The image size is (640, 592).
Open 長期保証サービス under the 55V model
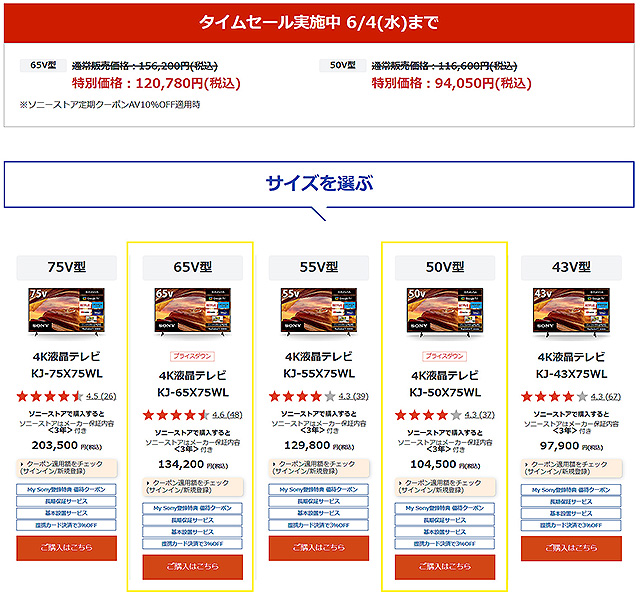pyautogui.click(x=319, y=501)
